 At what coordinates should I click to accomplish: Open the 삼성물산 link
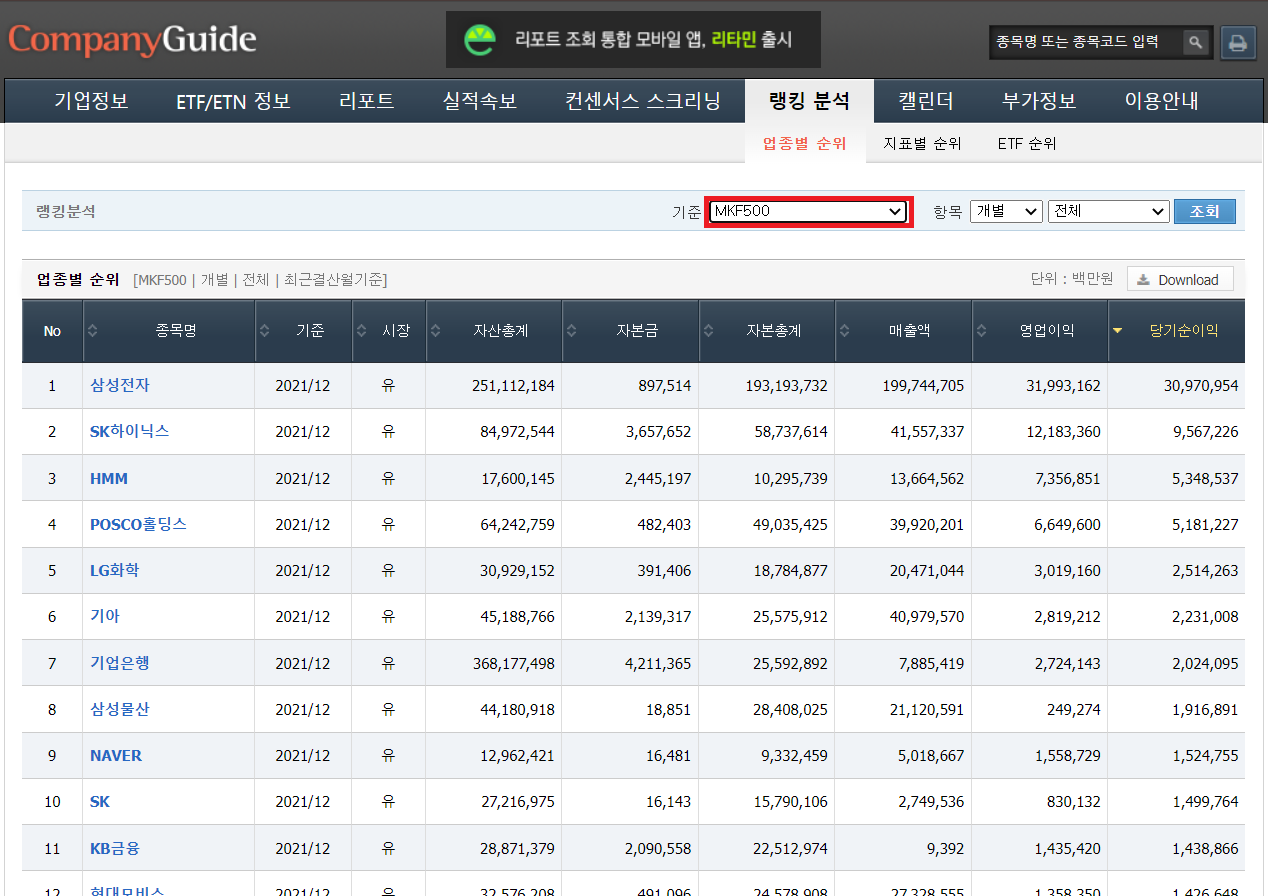[x=120, y=709]
